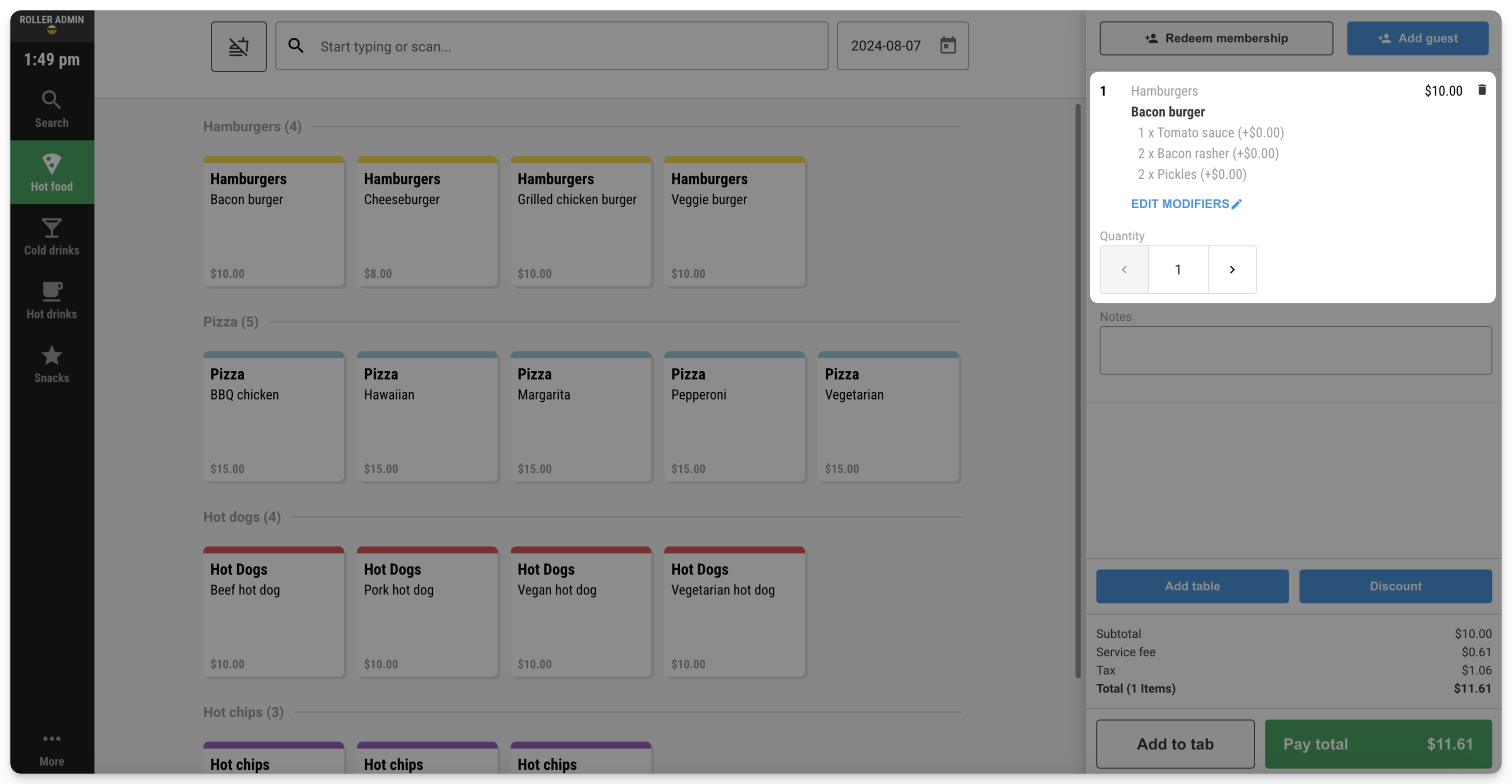Open the More menu in sidebar
The height and width of the screenshot is (784, 1512).
pyautogui.click(x=52, y=748)
